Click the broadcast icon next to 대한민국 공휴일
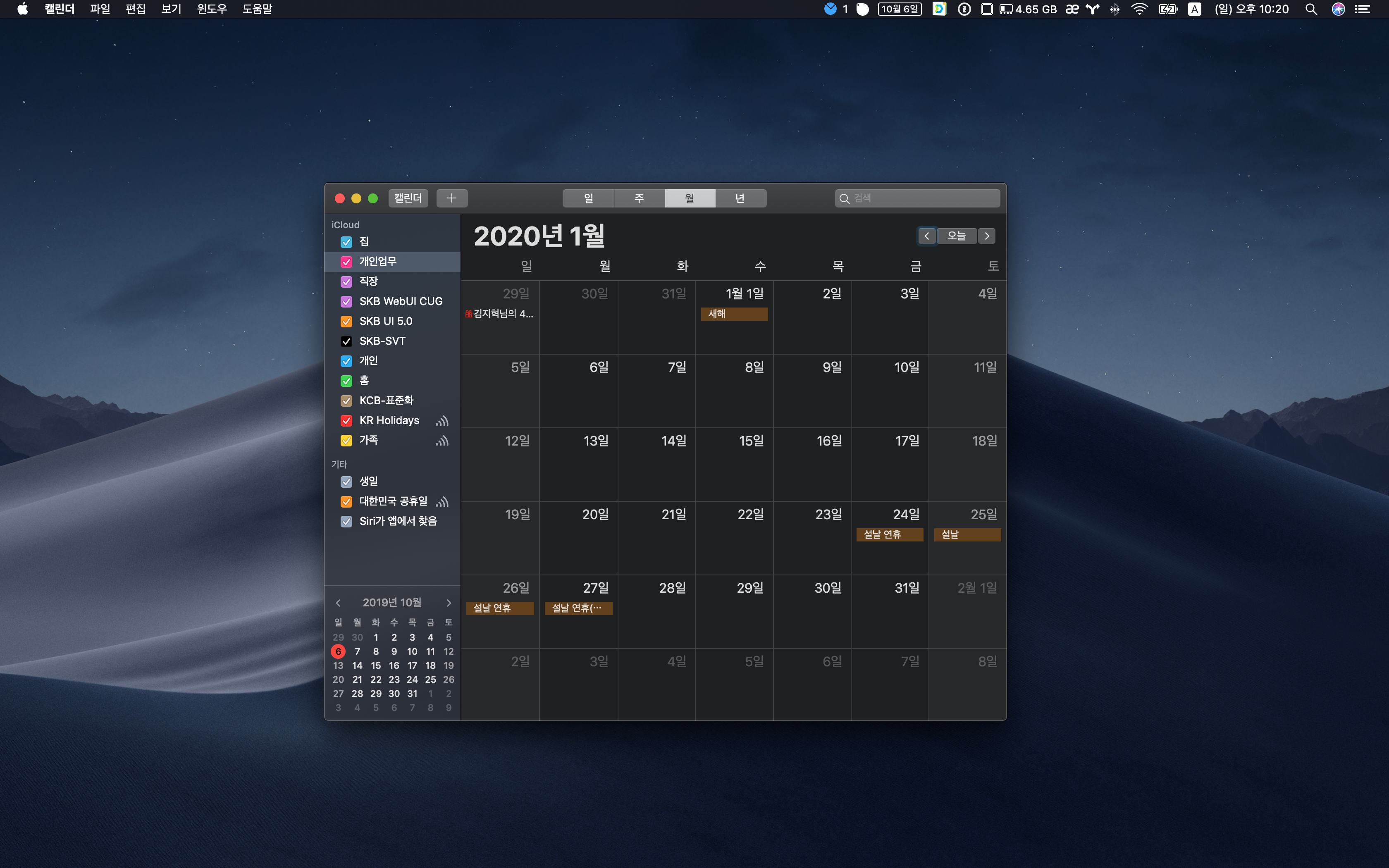This screenshot has height=868, width=1389. click(x=442, y=502)
